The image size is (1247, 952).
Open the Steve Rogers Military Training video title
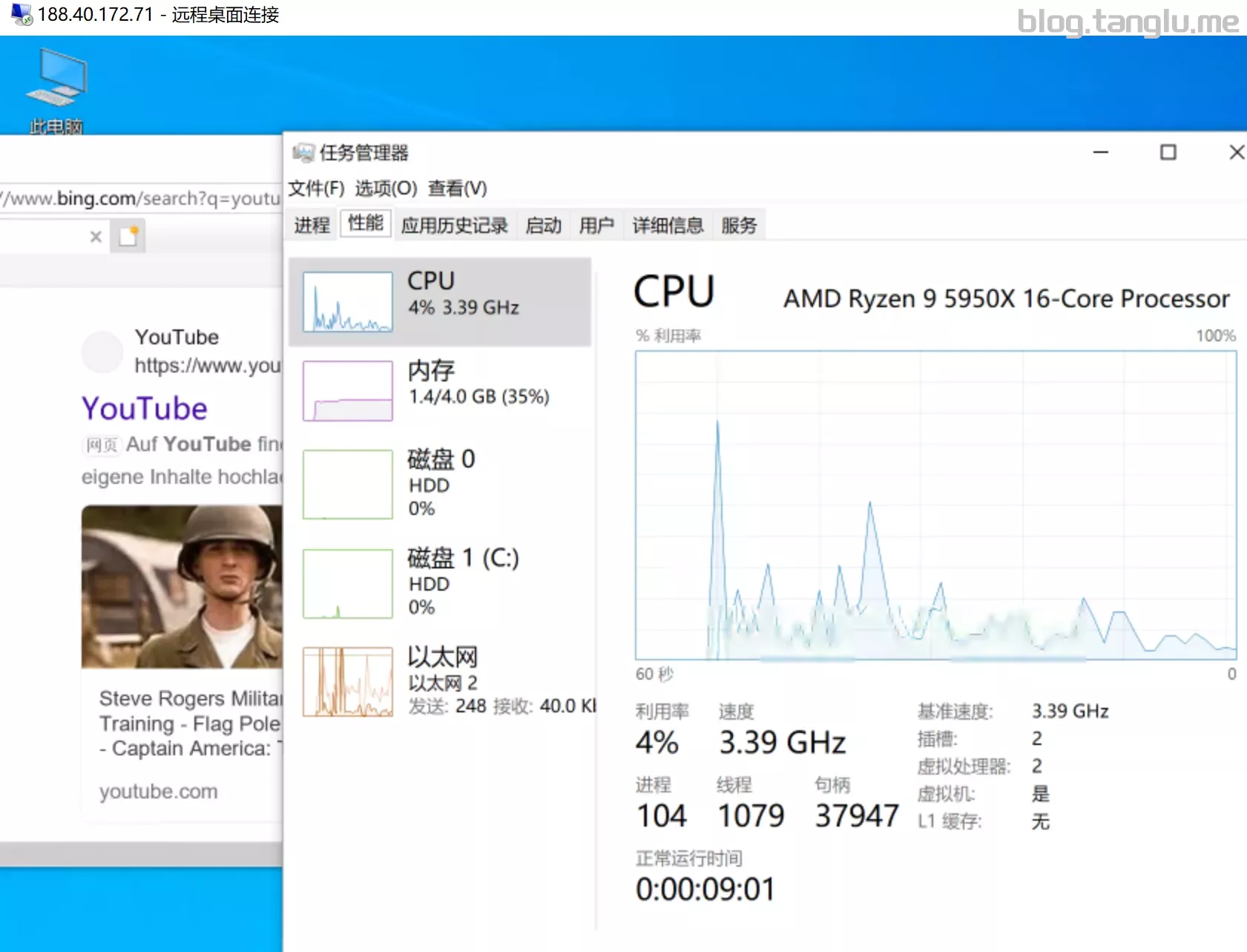point(191,723)
